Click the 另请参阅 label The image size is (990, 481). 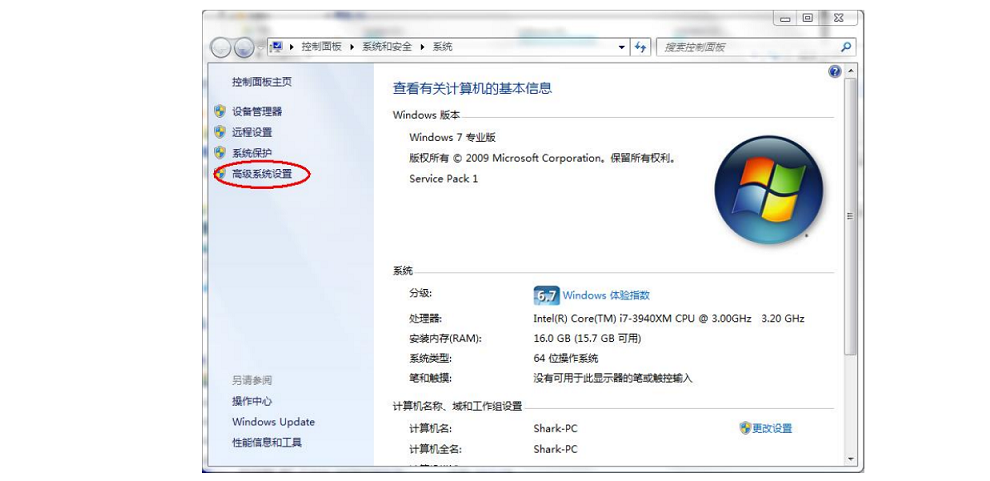click(252, 380)
